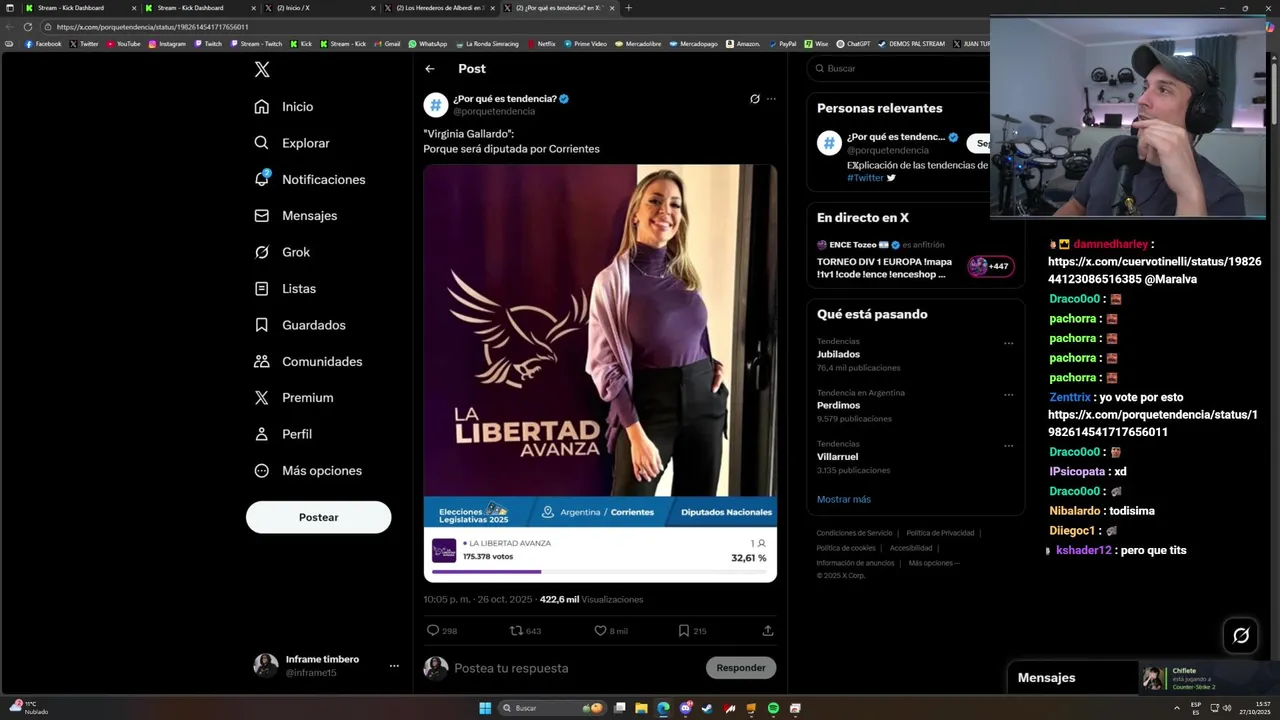Screen dimensions: 1280x720
Task: Open Más opciones circle icon
Action: click(x=261, y=470)
